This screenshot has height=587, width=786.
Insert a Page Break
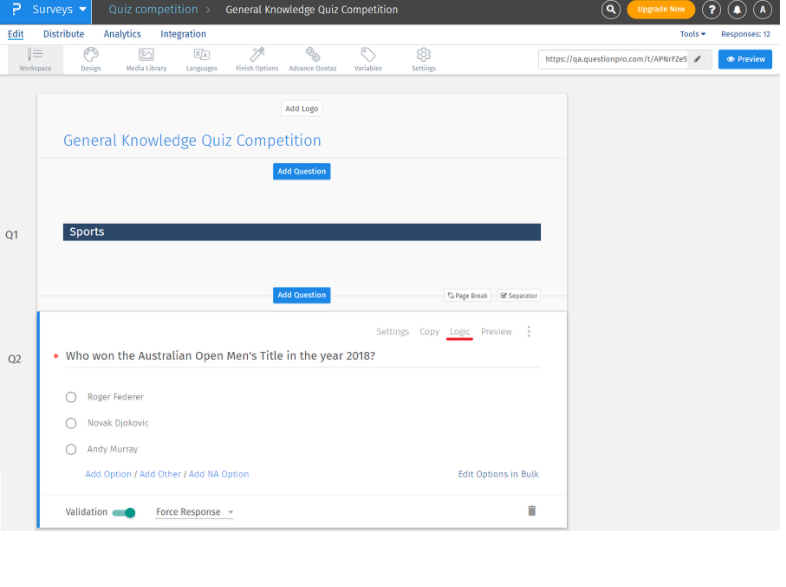[468, 296]
